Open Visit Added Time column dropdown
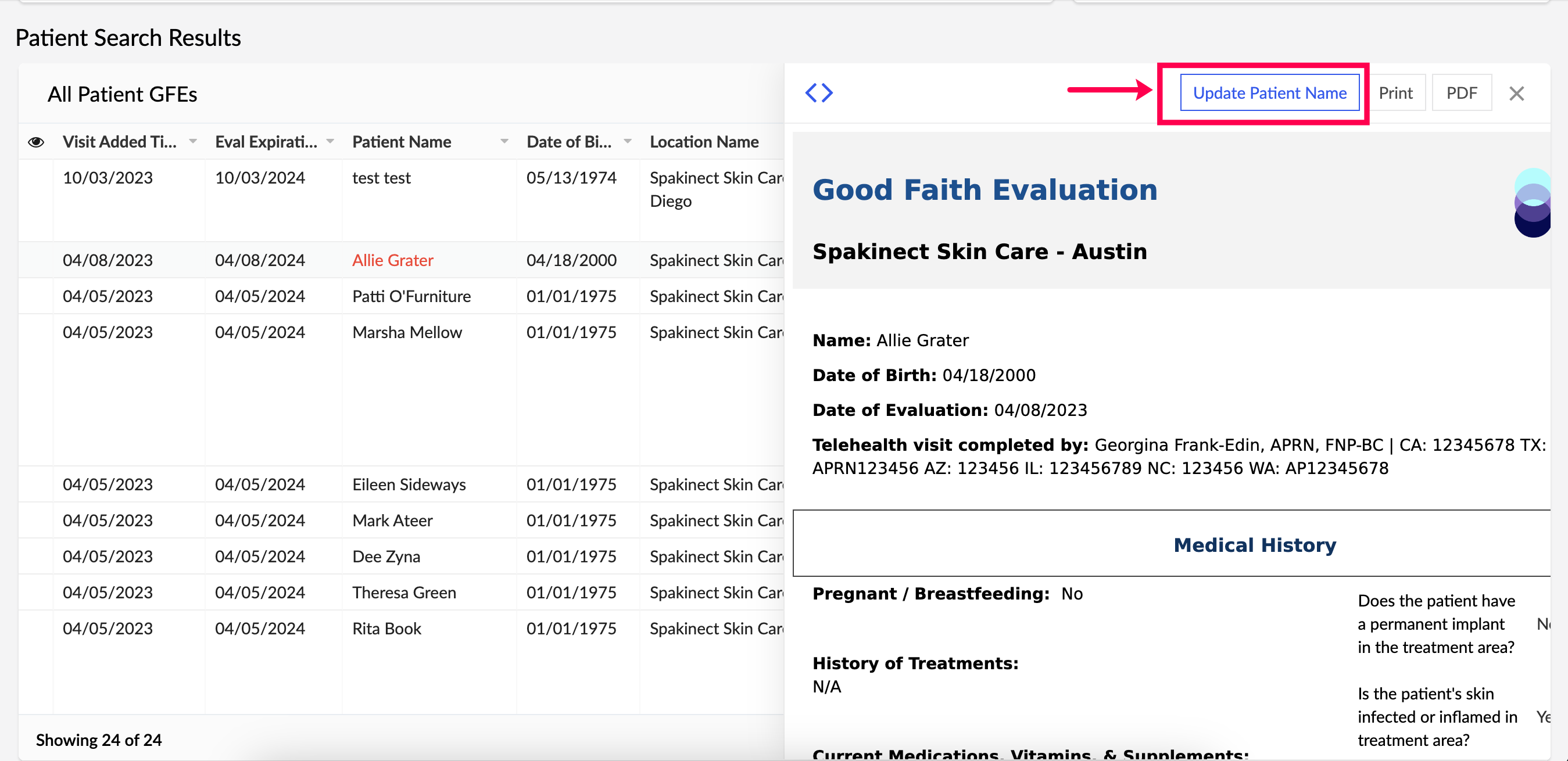The image size is (1568, 761). 193,142
